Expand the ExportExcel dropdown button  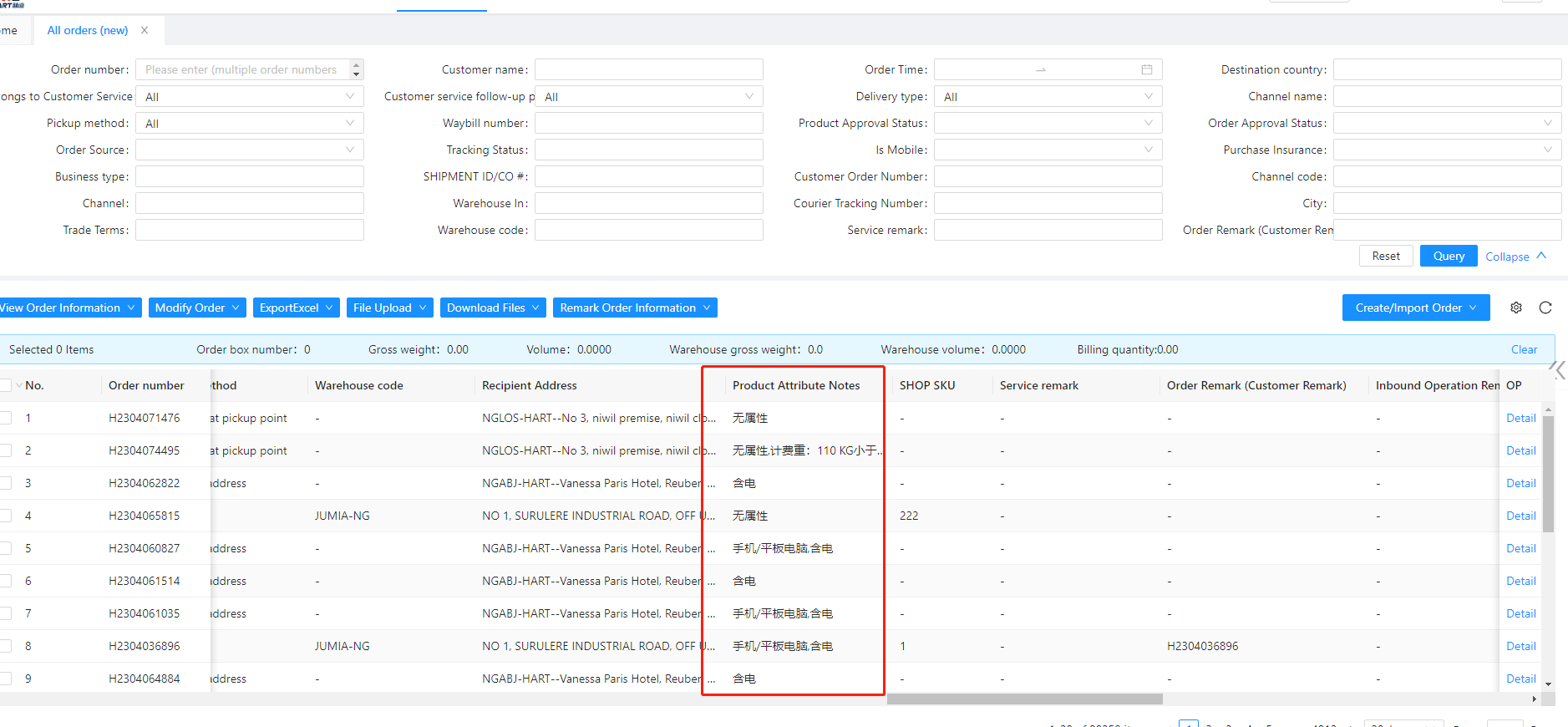[x=296, y=308]
